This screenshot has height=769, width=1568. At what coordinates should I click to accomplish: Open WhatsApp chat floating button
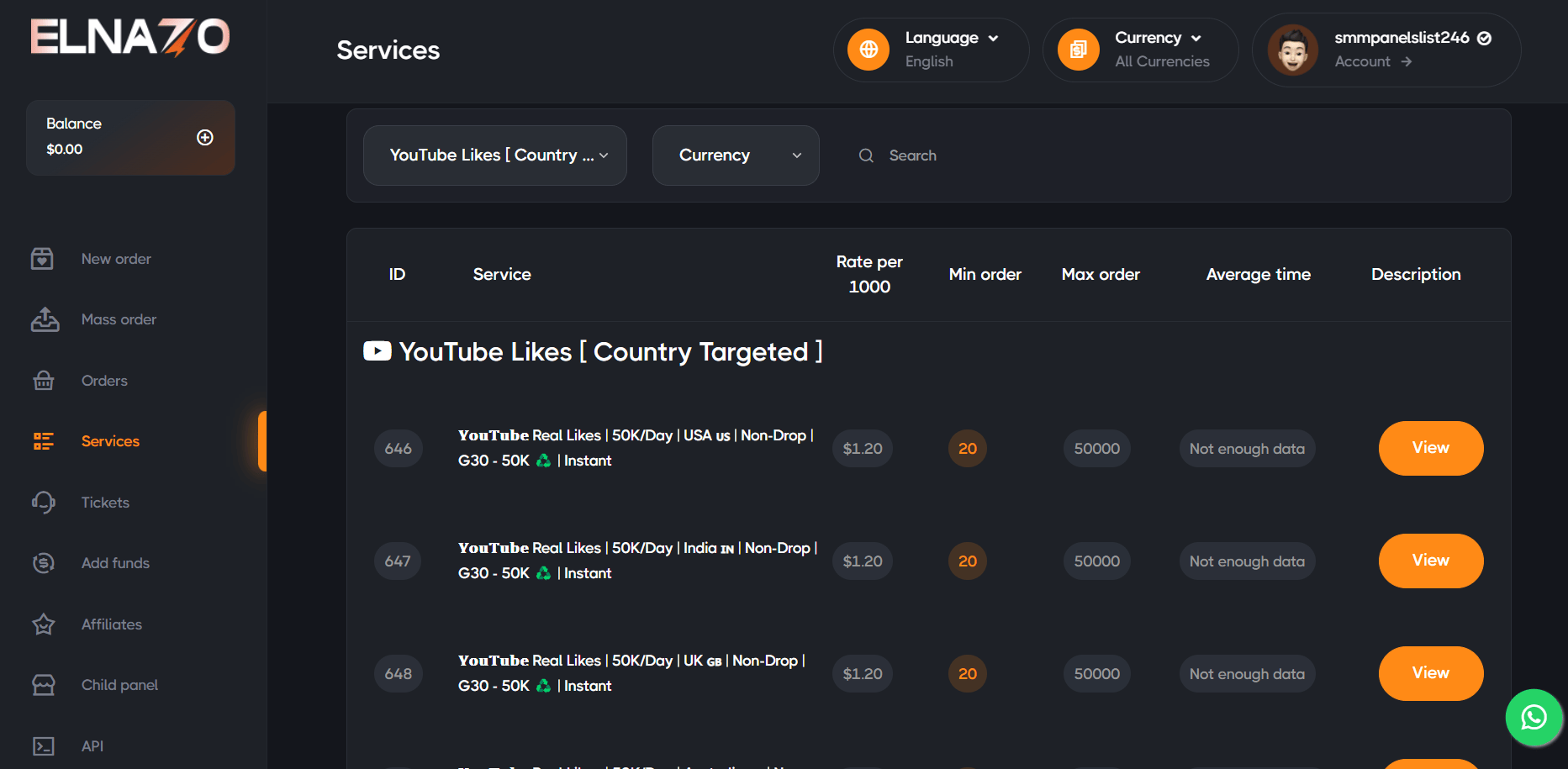(x=1534, y=717)
